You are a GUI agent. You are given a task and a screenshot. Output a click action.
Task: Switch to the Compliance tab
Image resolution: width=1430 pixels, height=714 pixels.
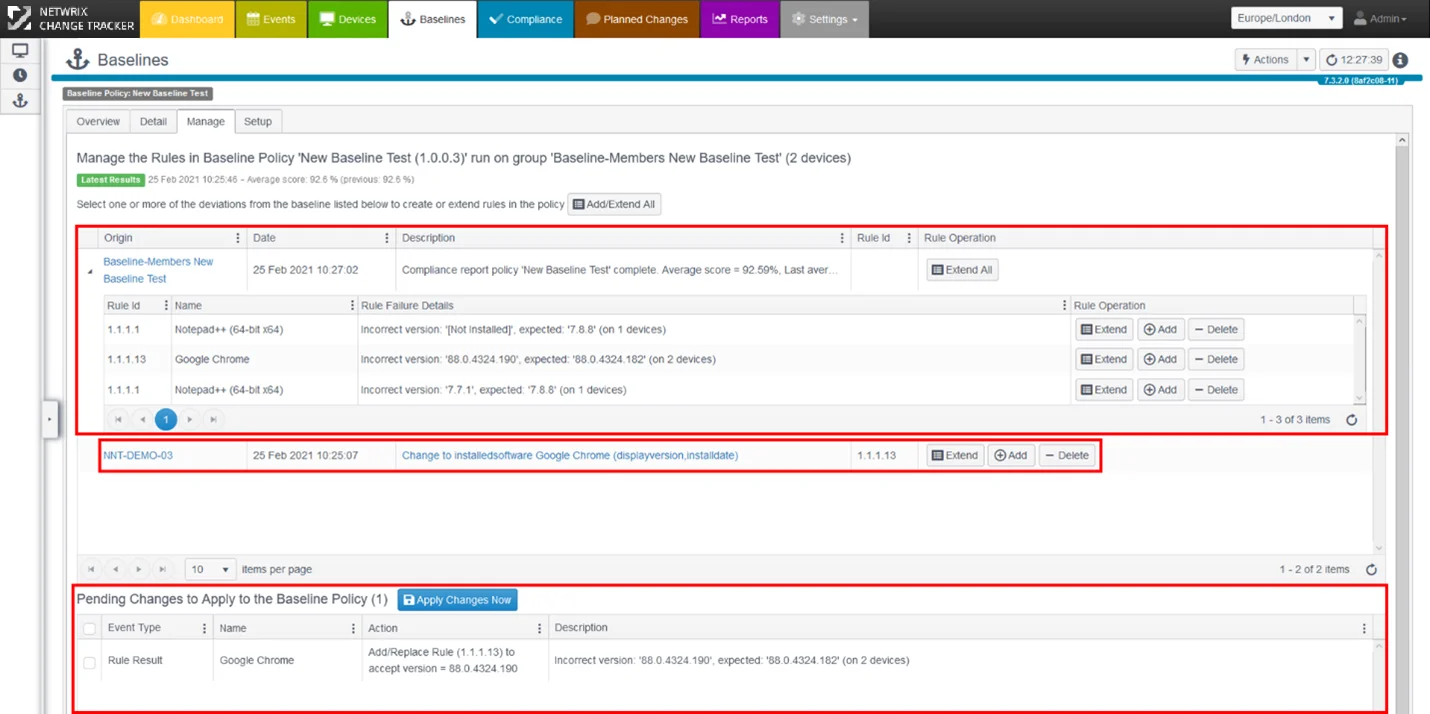[525, 19]
